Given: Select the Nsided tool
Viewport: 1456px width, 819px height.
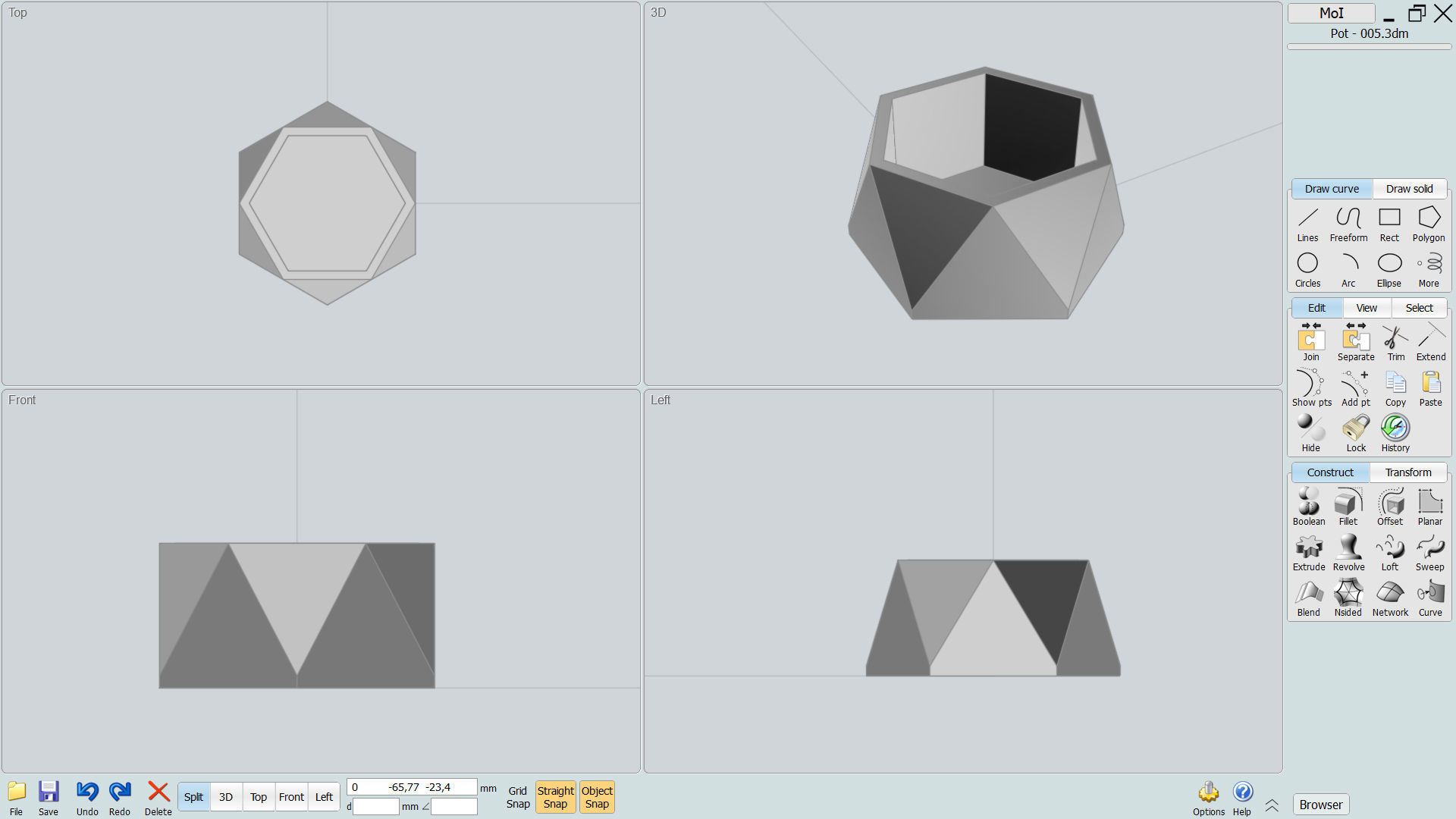Looking at the screenshot, I should [x=1348, y=598].
